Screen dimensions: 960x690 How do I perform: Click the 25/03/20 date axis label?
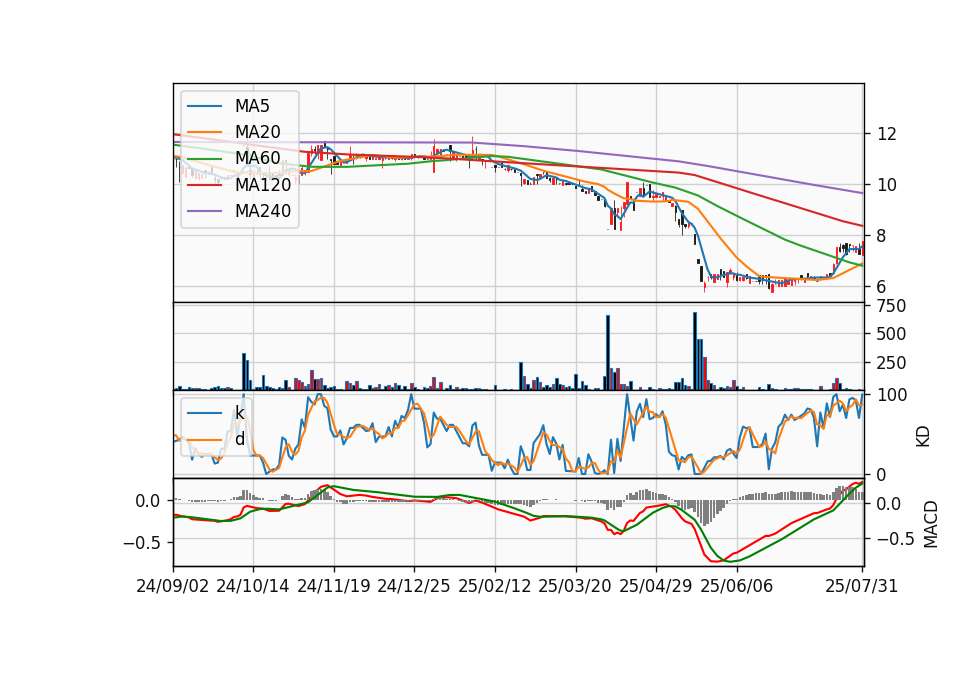tap(575, 586)
